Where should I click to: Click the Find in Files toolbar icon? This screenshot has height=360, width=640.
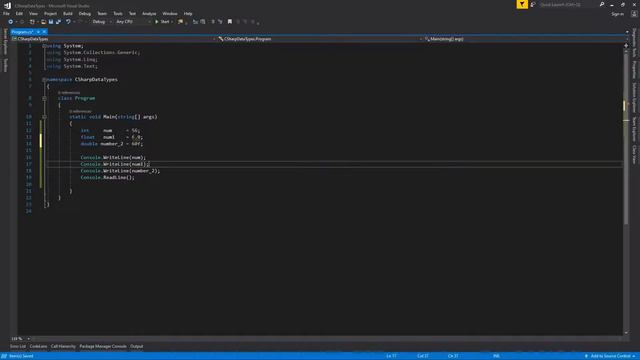[x=180, y=22]
